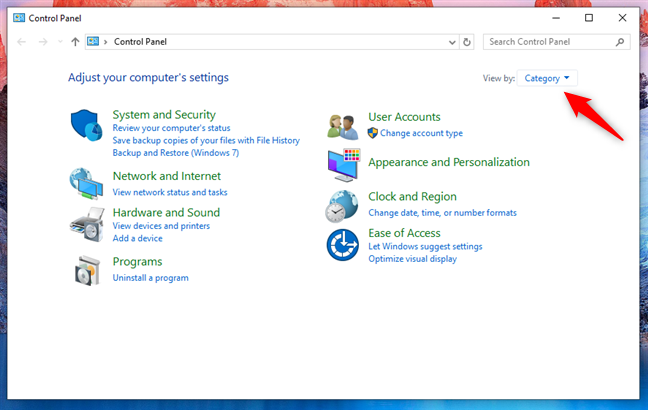The image size is (648, 410).
Task: Click Uninstall a program
Action: pos(150,278)
